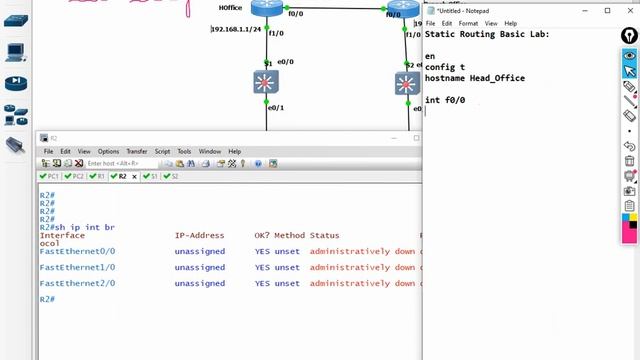640x360 pixels.
Task: Click the undo arrow in annotation bar
Action: coord(629,146)
